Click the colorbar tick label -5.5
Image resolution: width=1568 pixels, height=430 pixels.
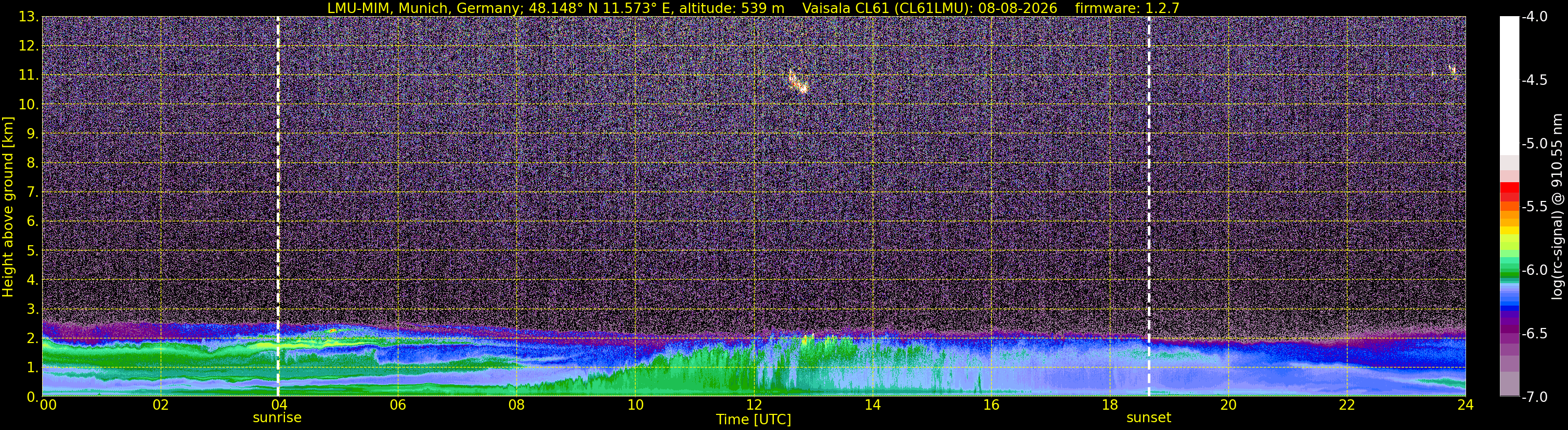coord(1535,207)
